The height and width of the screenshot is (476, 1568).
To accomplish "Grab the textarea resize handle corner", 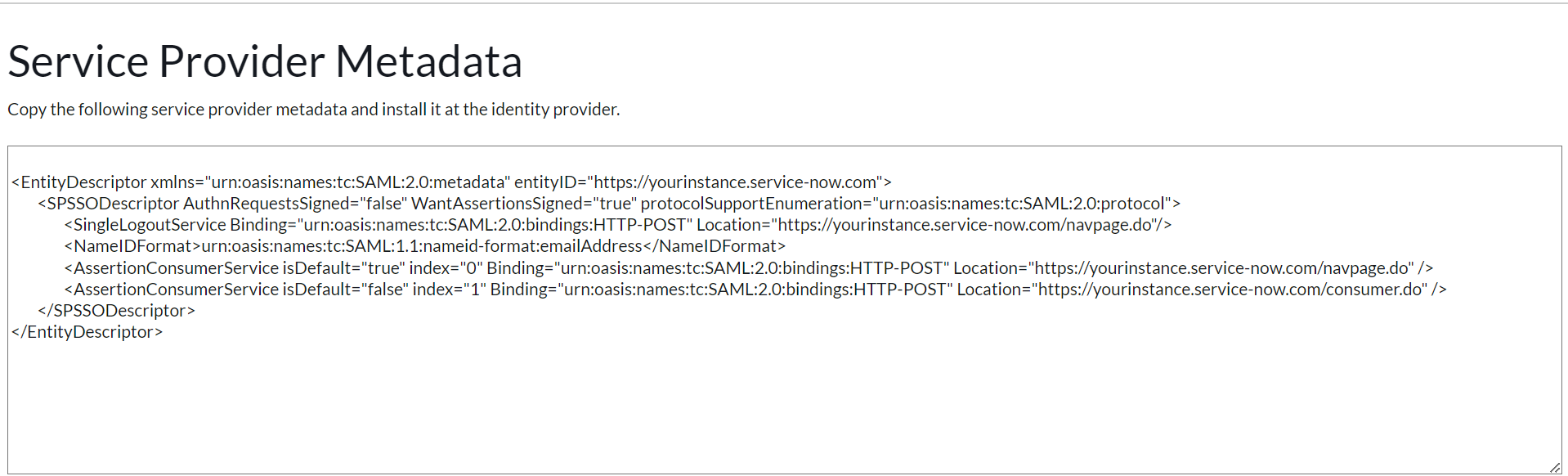I will (1554, 467).
